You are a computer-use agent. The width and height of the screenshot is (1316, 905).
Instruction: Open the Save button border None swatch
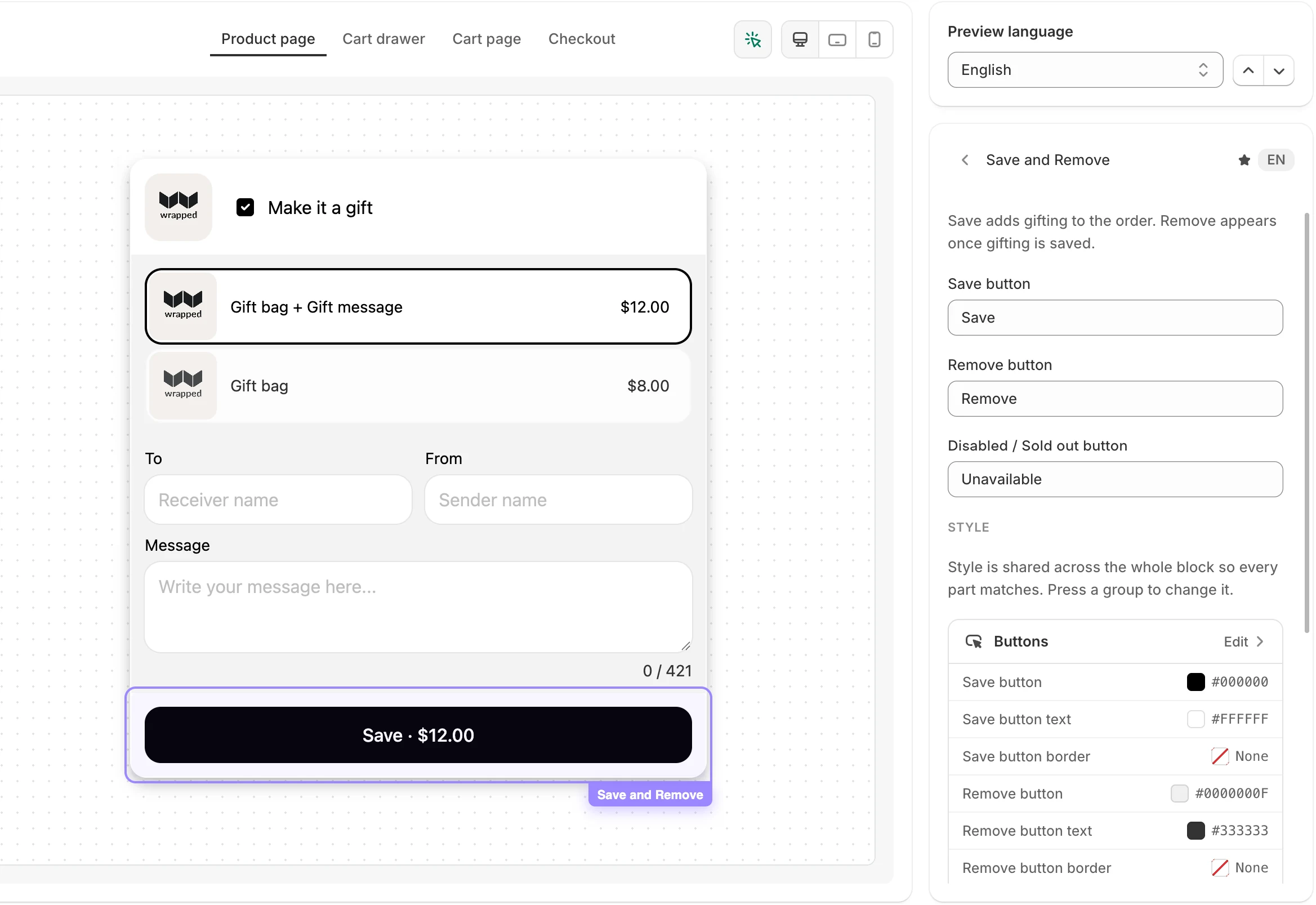point(1221,757)
